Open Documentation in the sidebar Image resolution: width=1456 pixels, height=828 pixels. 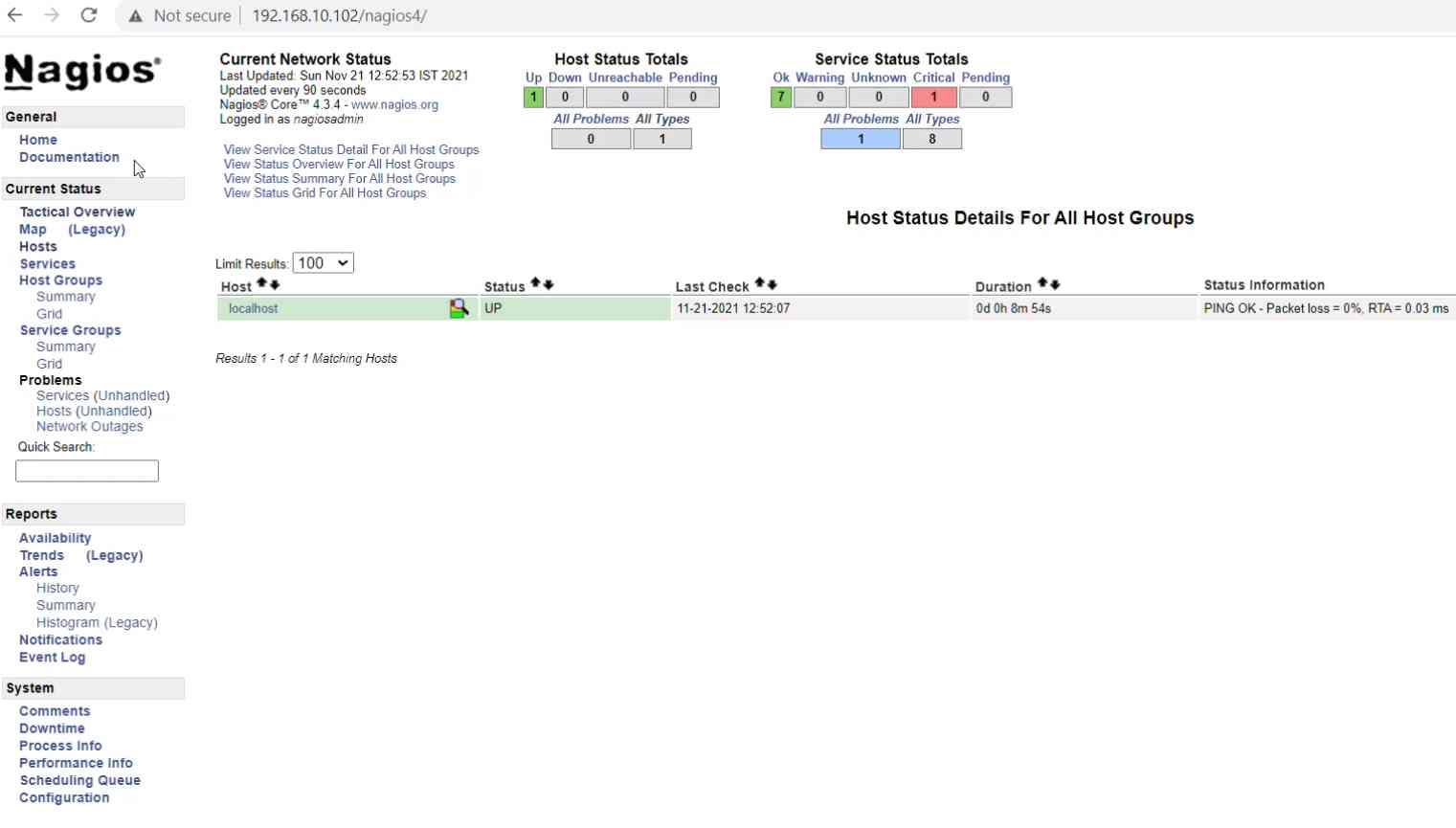point(69,157)
